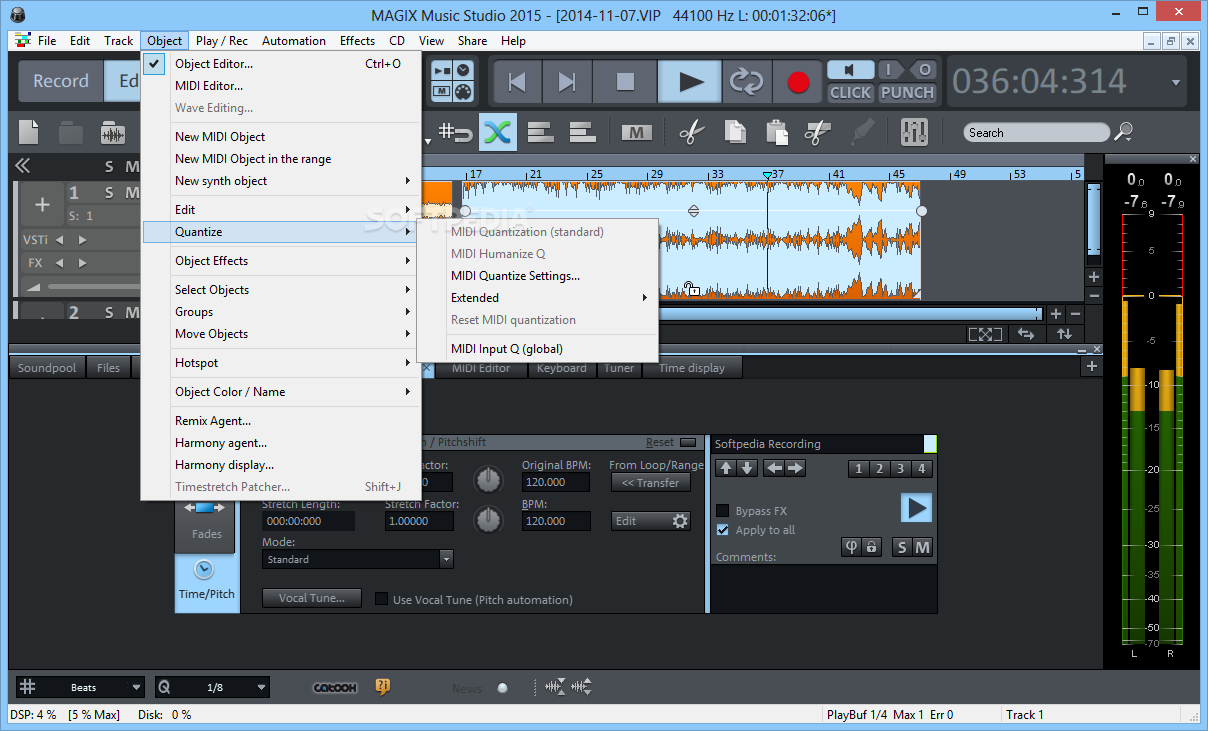
Task: Click the add track plus button
Action: (42, 205)
